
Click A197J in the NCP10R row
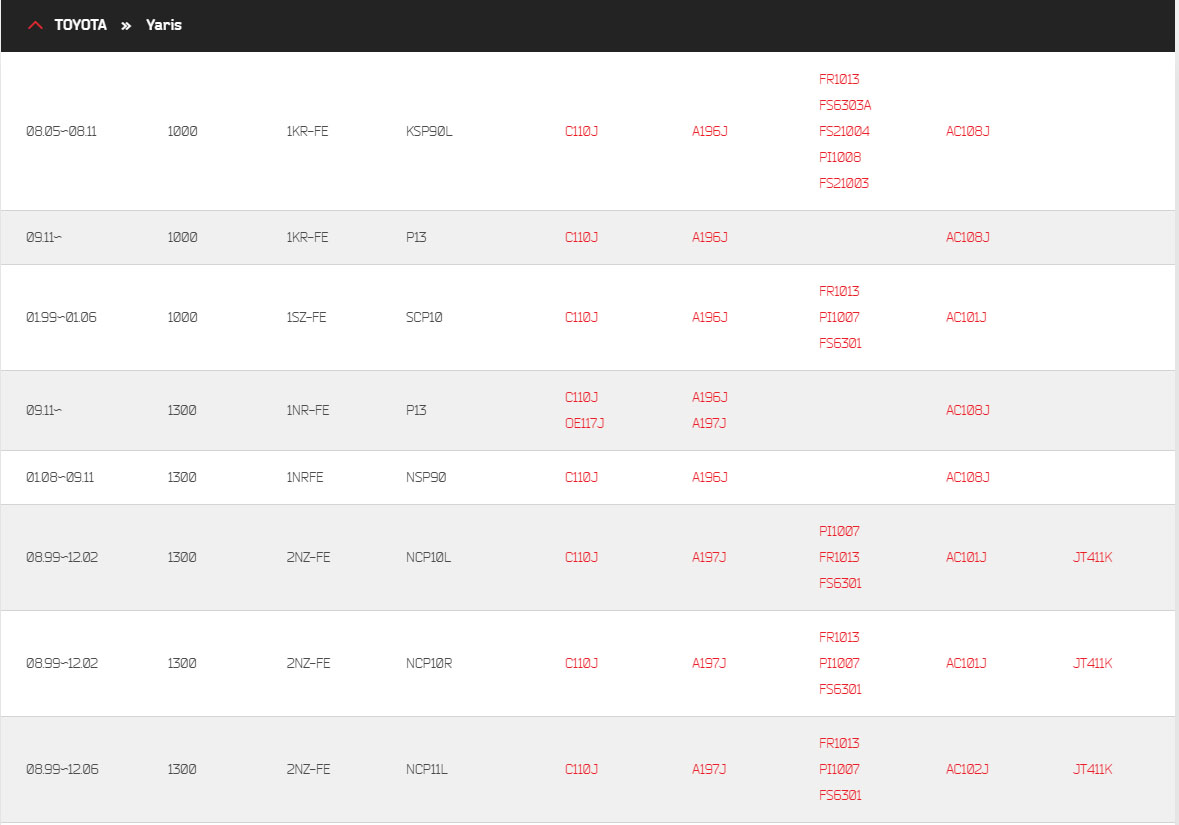tap(709, 663)
